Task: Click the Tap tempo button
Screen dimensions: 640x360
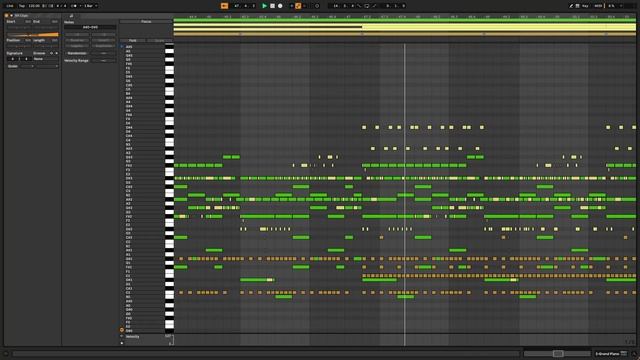Action: (22, 6)
